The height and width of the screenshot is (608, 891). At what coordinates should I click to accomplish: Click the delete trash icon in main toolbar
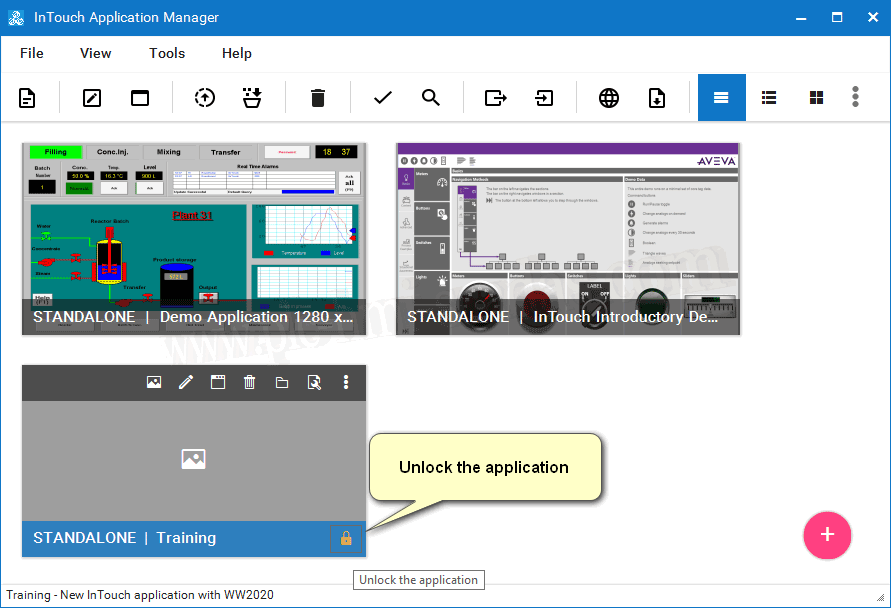318,98
